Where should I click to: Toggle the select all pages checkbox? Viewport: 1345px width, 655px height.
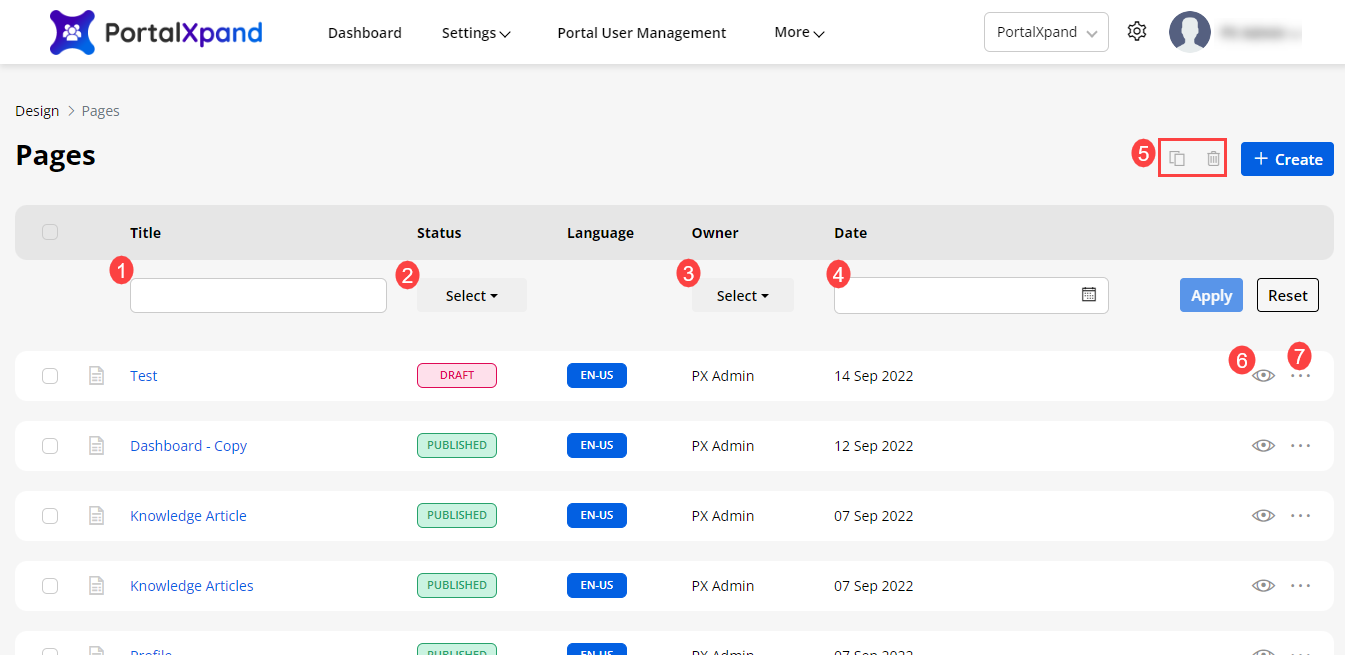pyautogui.click(x=50, y=232)
